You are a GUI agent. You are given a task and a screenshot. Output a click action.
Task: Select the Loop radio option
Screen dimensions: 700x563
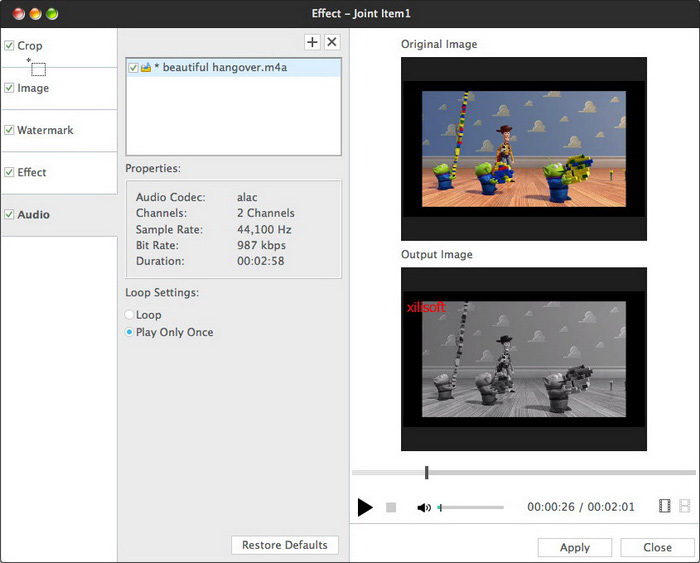[130, 315]
